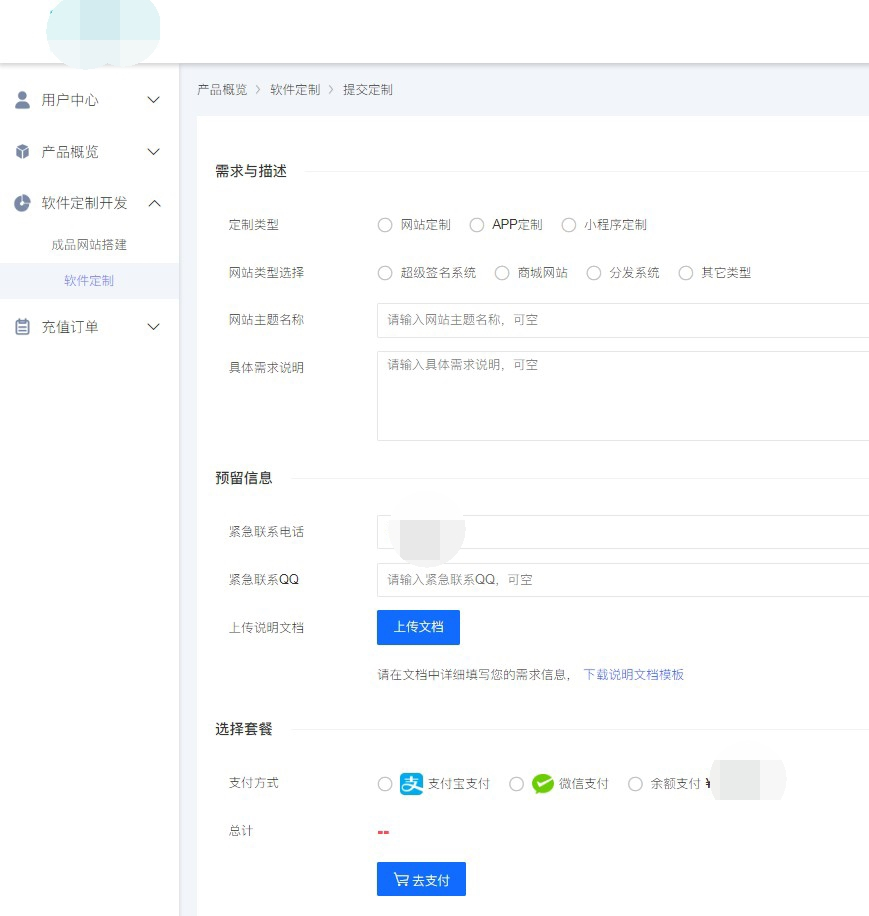This screenshot has width=869, height=916.
Task: Collapse 软件定制开发 menu chevron
Action: point(154,203)
